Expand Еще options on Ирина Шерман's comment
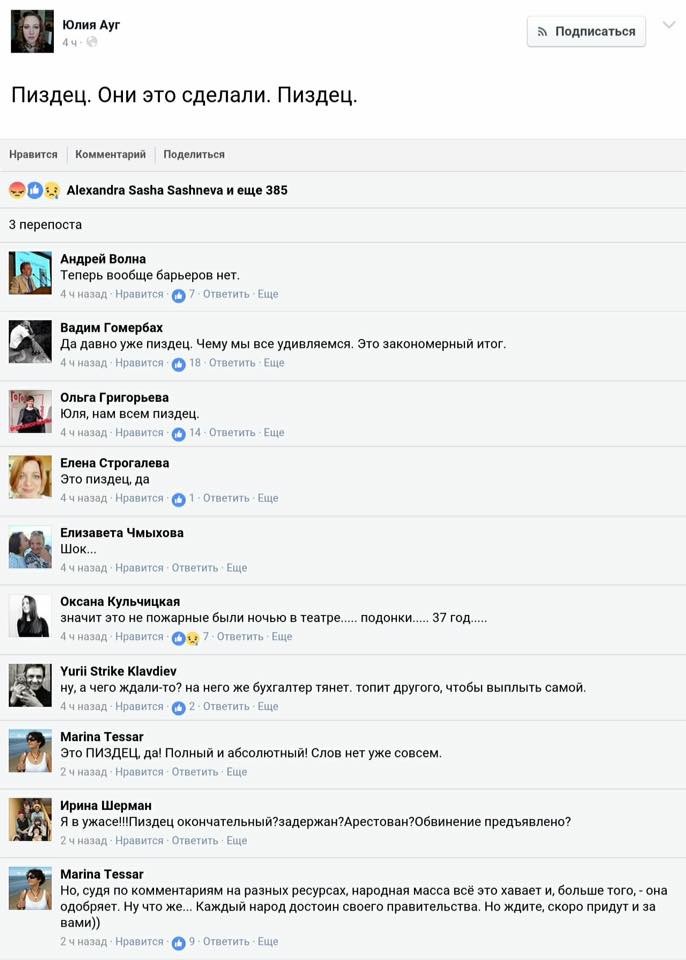The height and width of the screenshot is (960, 686). (x=236, y=841)
